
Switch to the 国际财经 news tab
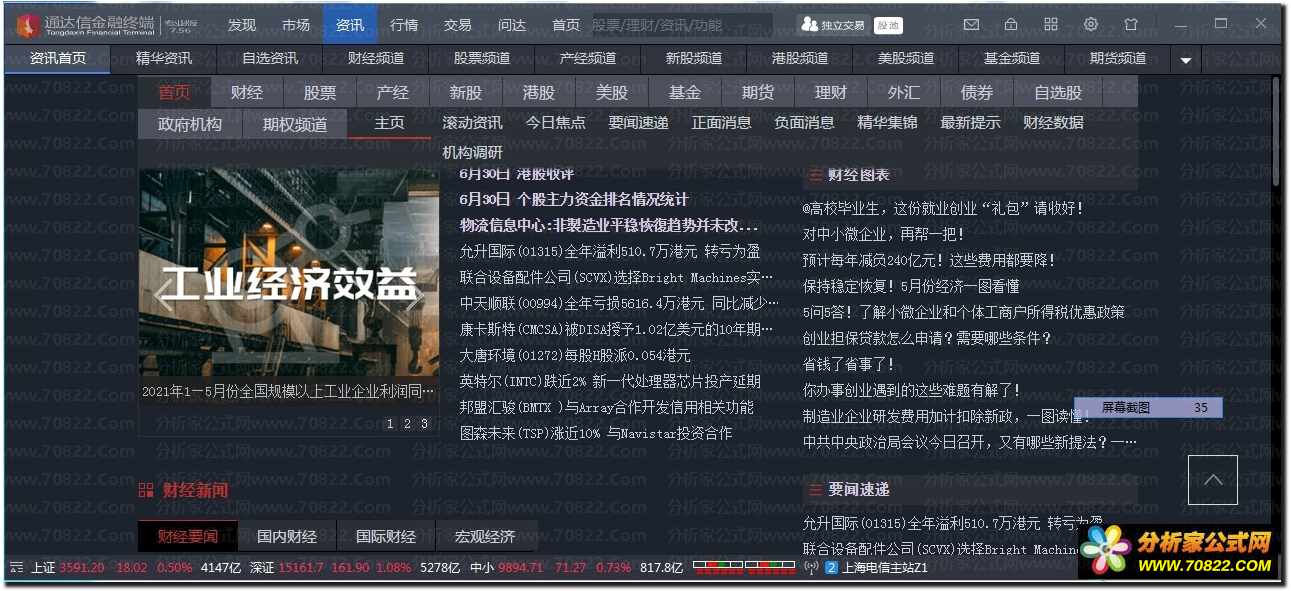tap(386, 537)
